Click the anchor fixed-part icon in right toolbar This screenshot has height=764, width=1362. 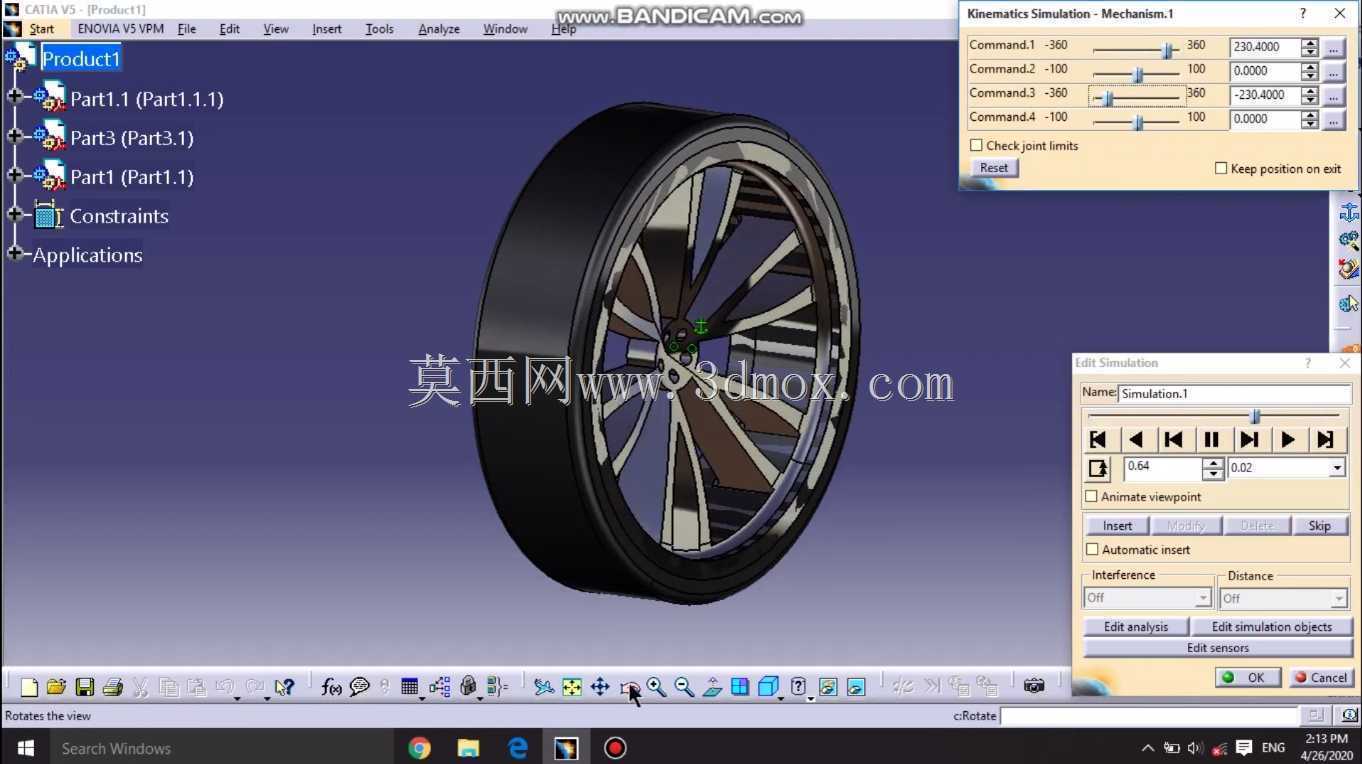tap(1349, 212)
